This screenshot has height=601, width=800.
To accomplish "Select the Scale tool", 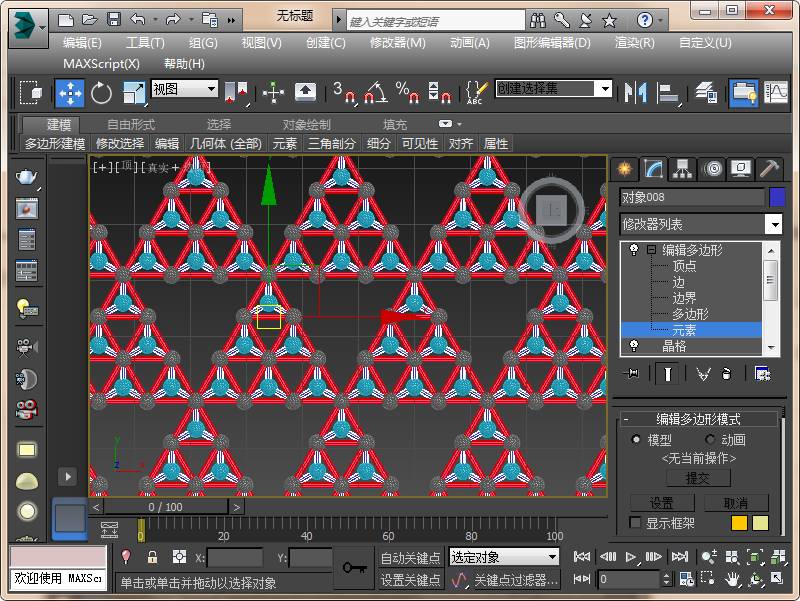I will point(134,93).
